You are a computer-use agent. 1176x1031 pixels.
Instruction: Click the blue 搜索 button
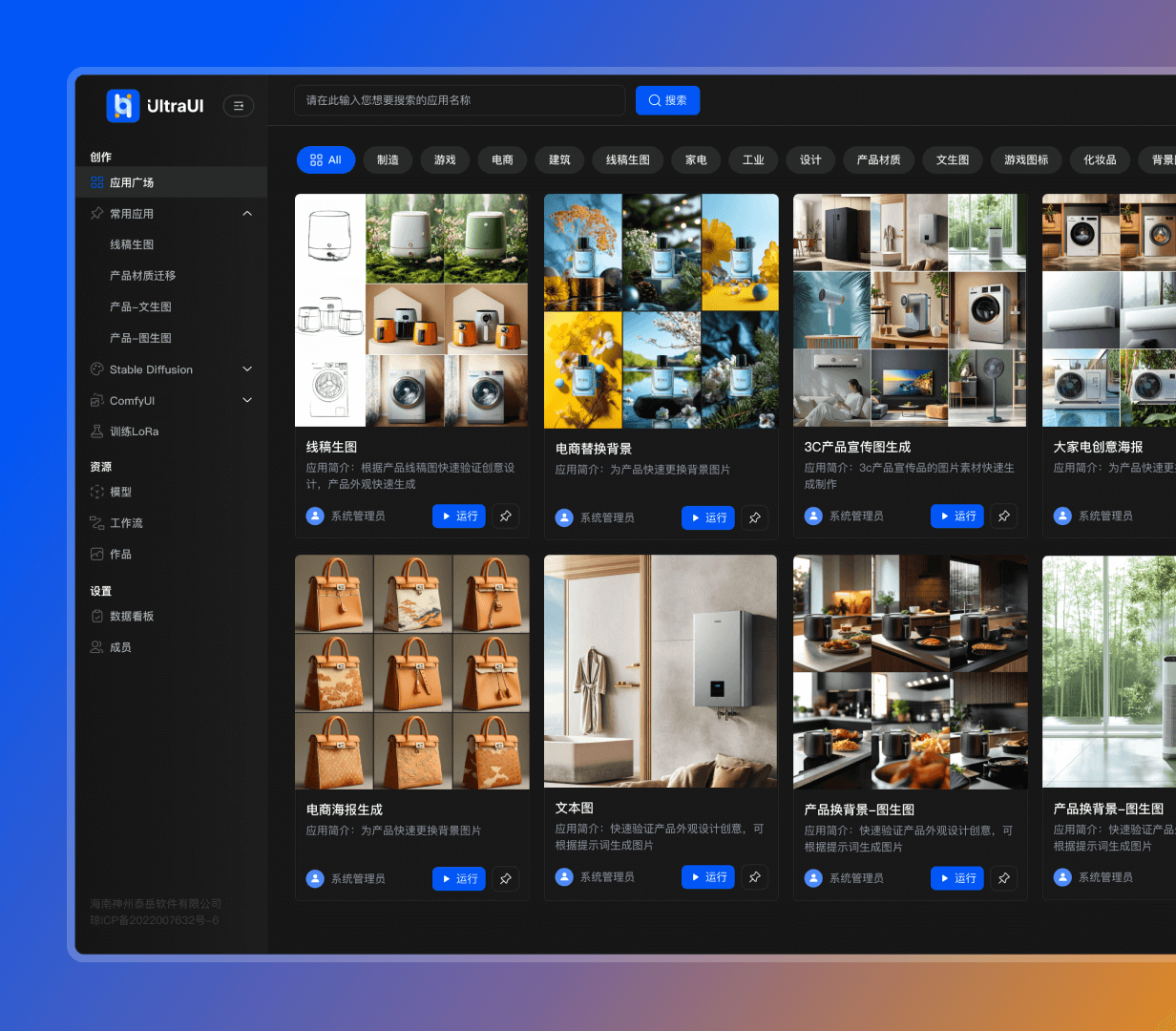click(x=667, y=100)
